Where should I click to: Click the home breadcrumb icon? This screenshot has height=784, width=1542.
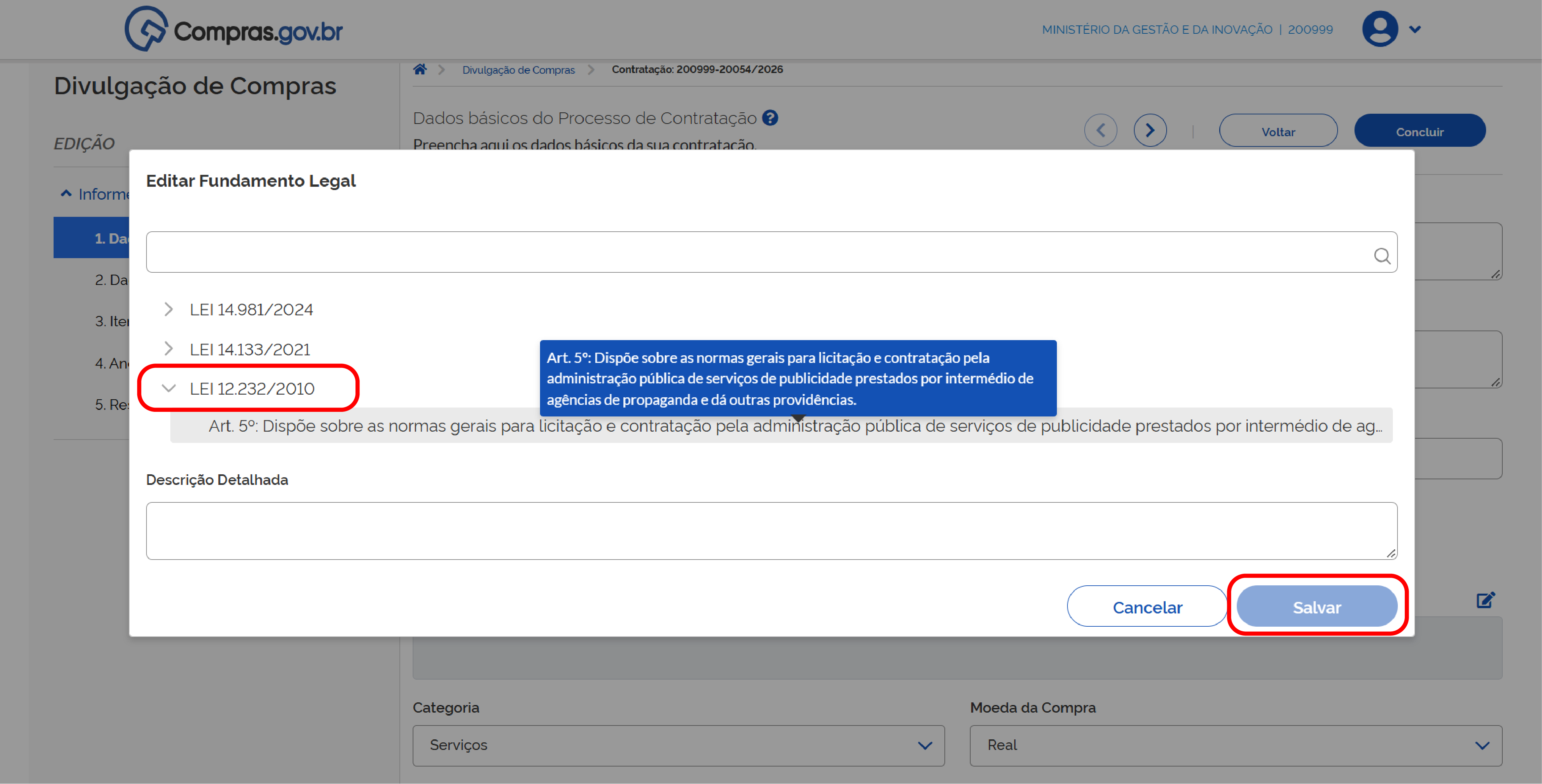420,69
